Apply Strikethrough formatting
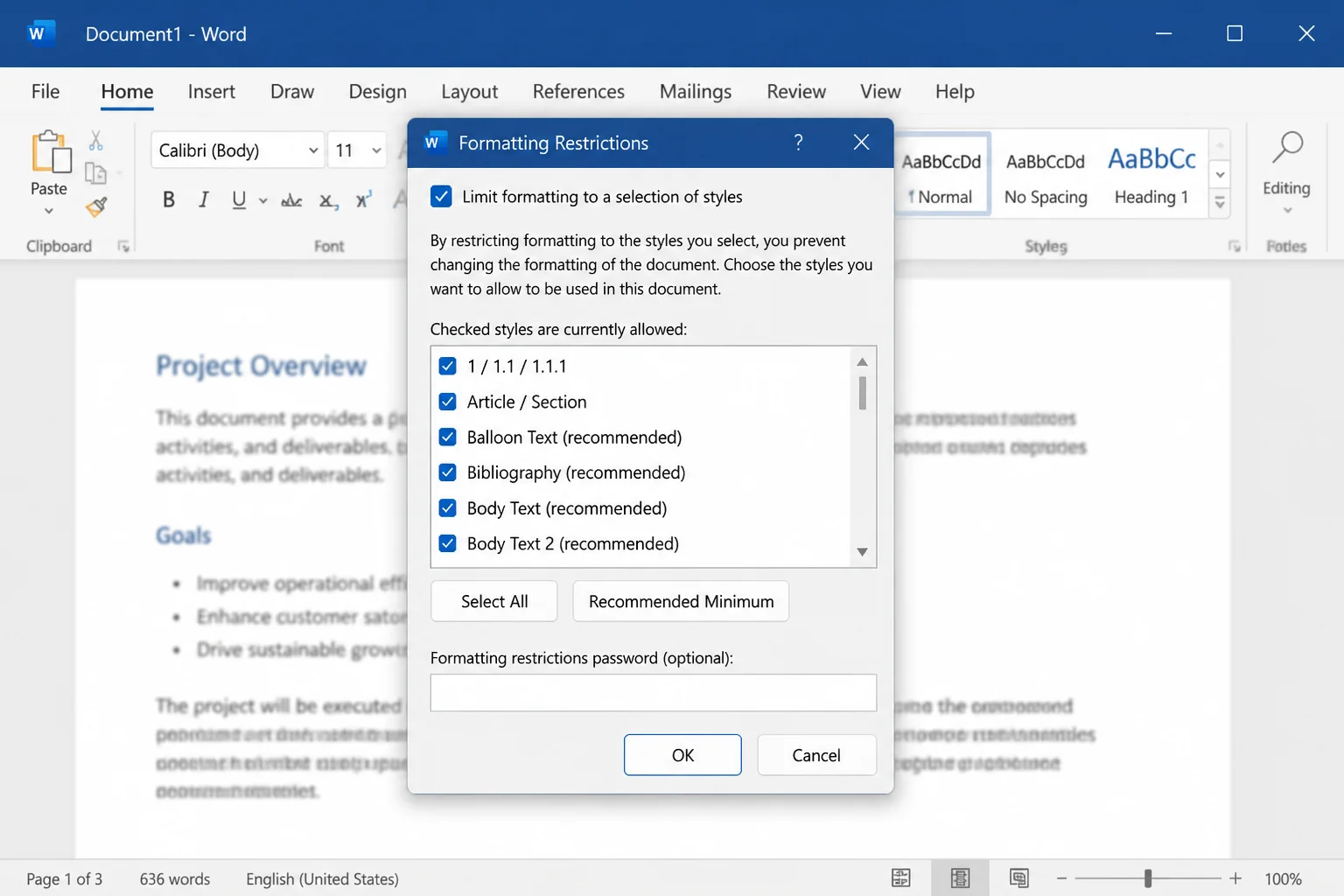Viewport: 1344px width, 896px height. [x=291, y=200]
